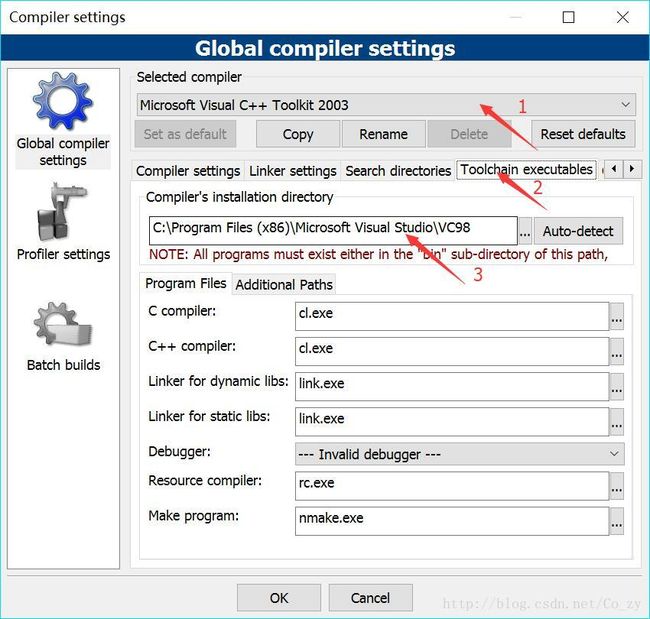The height and width of the screenshot is (619, 650).
Task: Select the Profiler settings icon
Action: (x=63, y=211)
